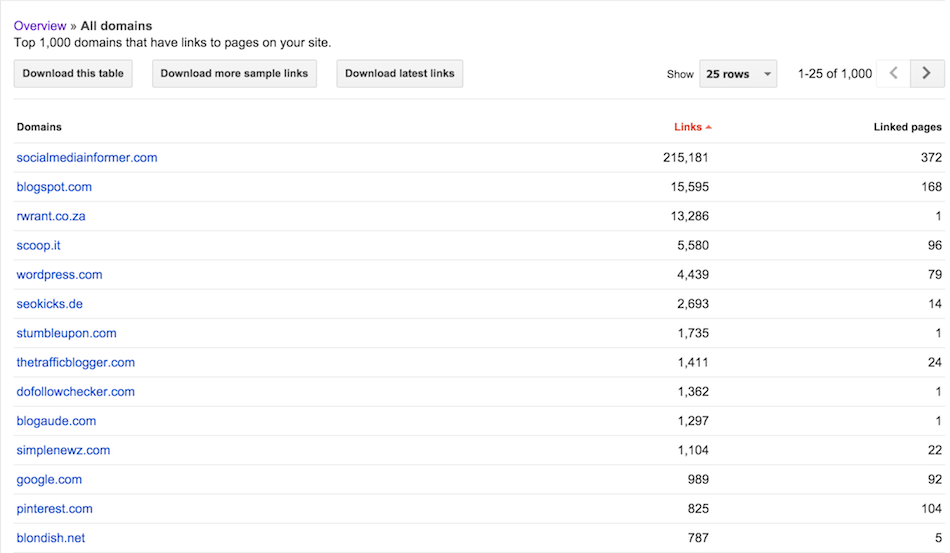Select 96 linked pages for scoop.it

[935, 245]
